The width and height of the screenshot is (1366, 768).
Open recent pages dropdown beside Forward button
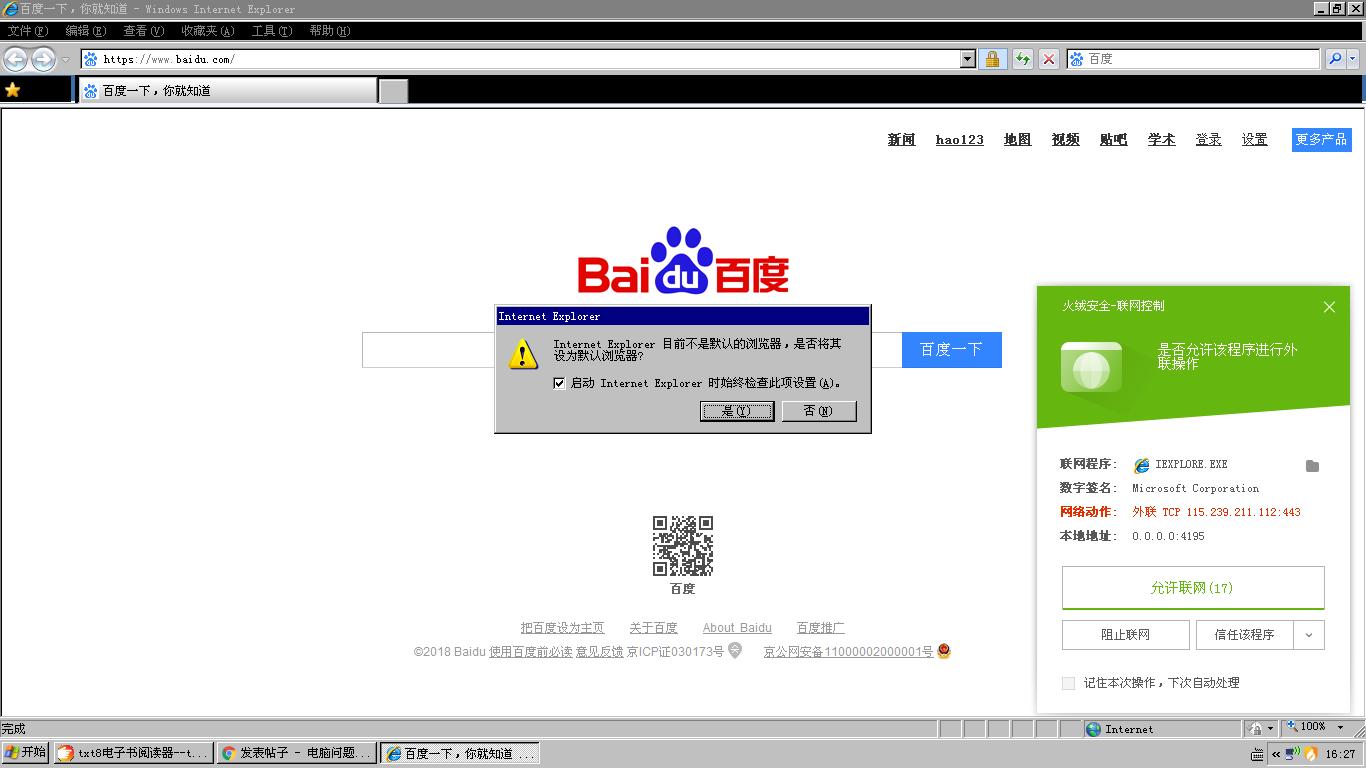point(65,59)
